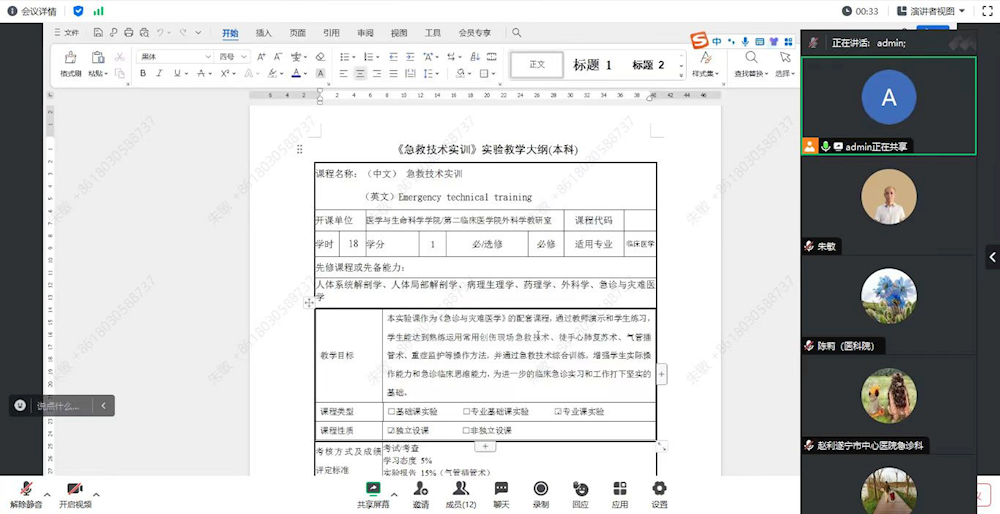Click the ribbon search magnifier icon
Viewport: 1000px width, 514px height.
pos(517,33)
